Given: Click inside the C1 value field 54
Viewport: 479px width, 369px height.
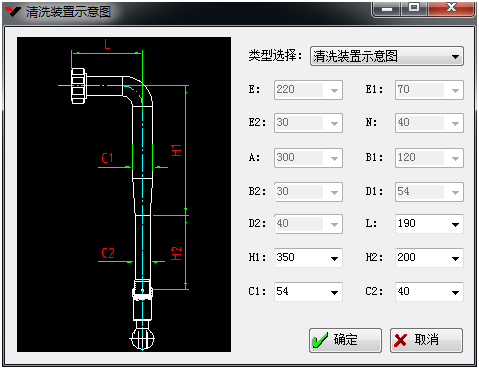Looking at the screenshot, I should [301, 292].
